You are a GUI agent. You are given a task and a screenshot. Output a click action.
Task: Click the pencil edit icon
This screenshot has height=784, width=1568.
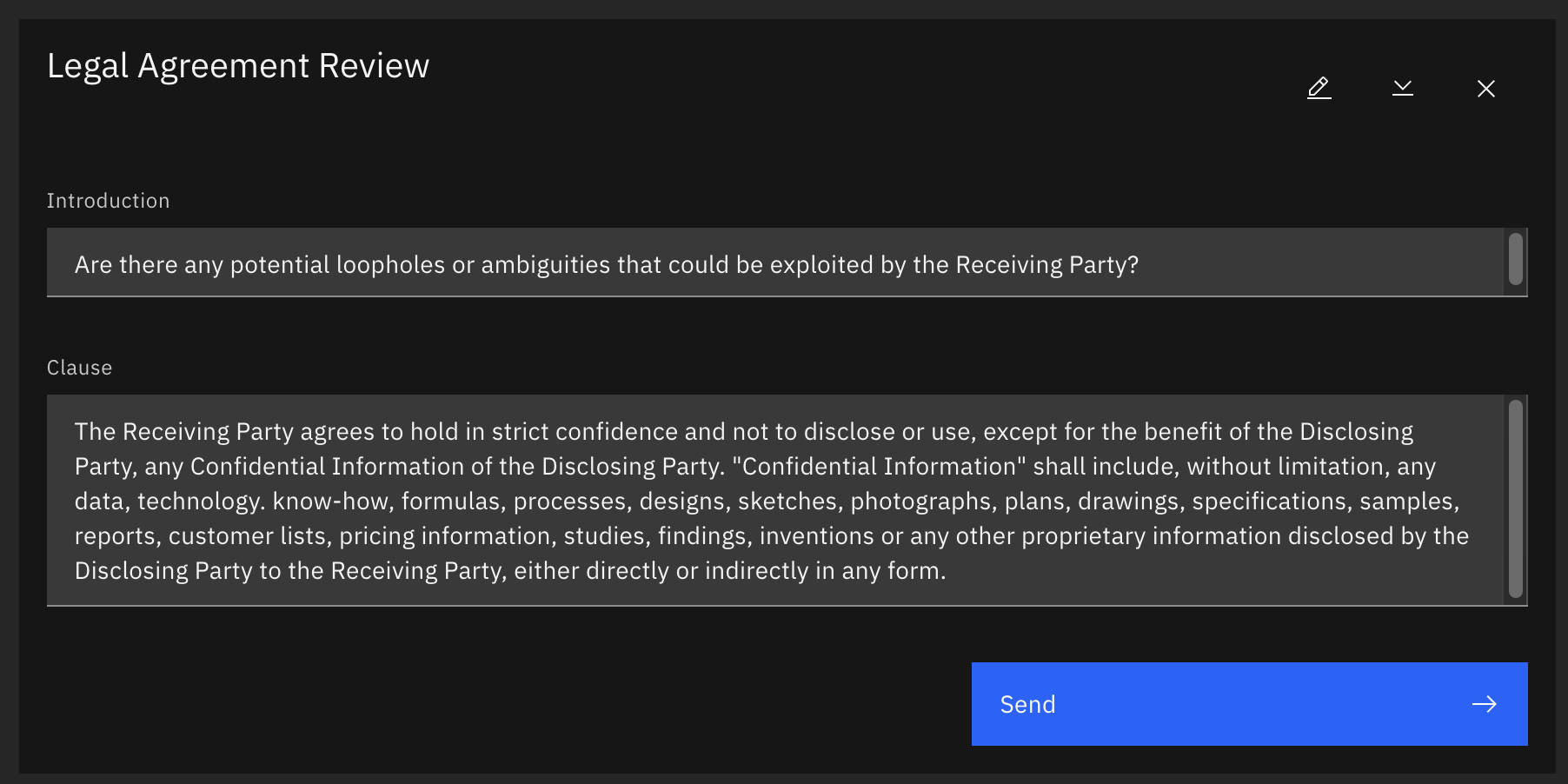pyautogui.click(x=1319, y=88)
